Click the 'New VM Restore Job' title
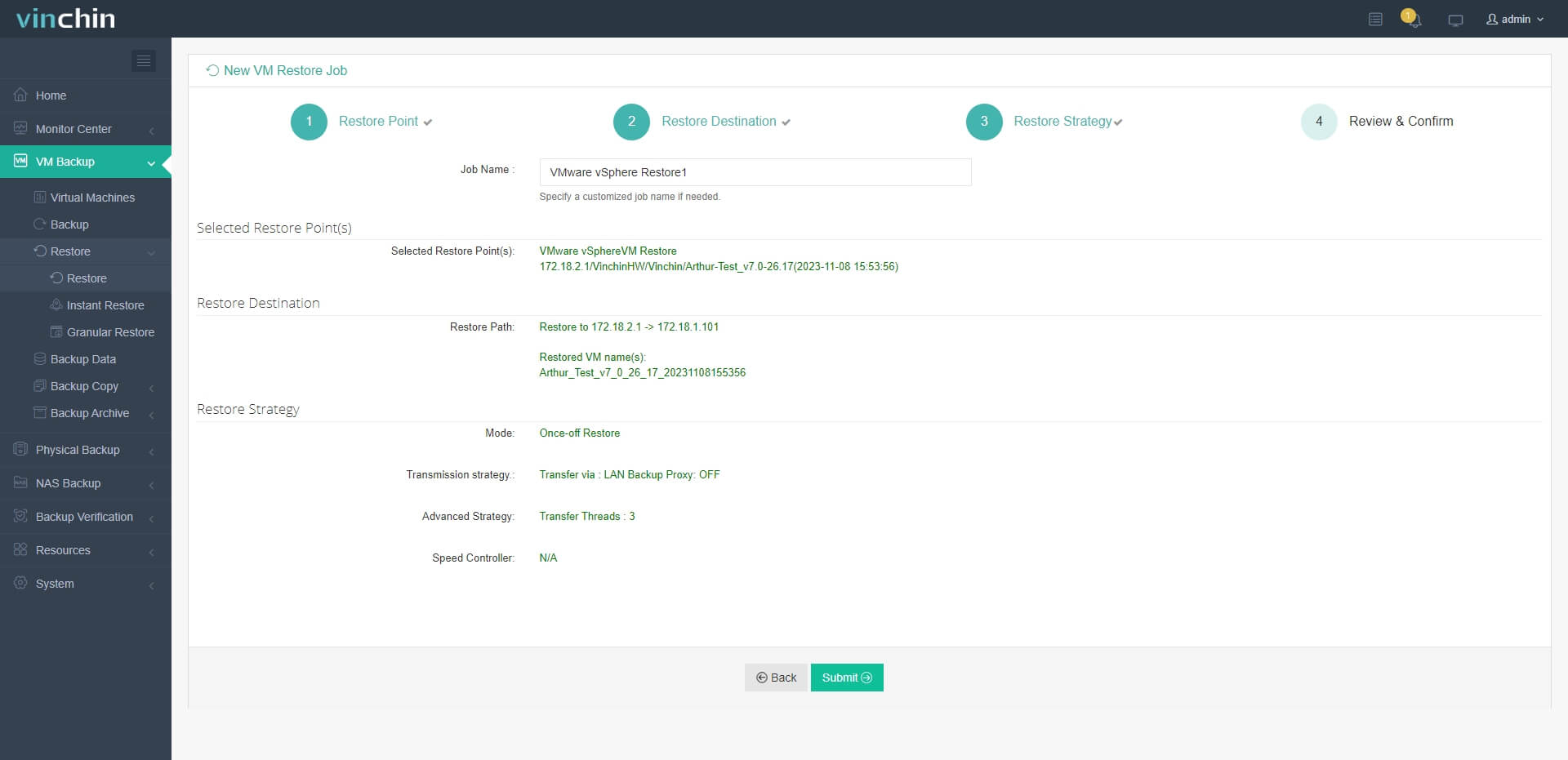The width and height of the screenshot is (1568, 760). [x=285, y=70]
